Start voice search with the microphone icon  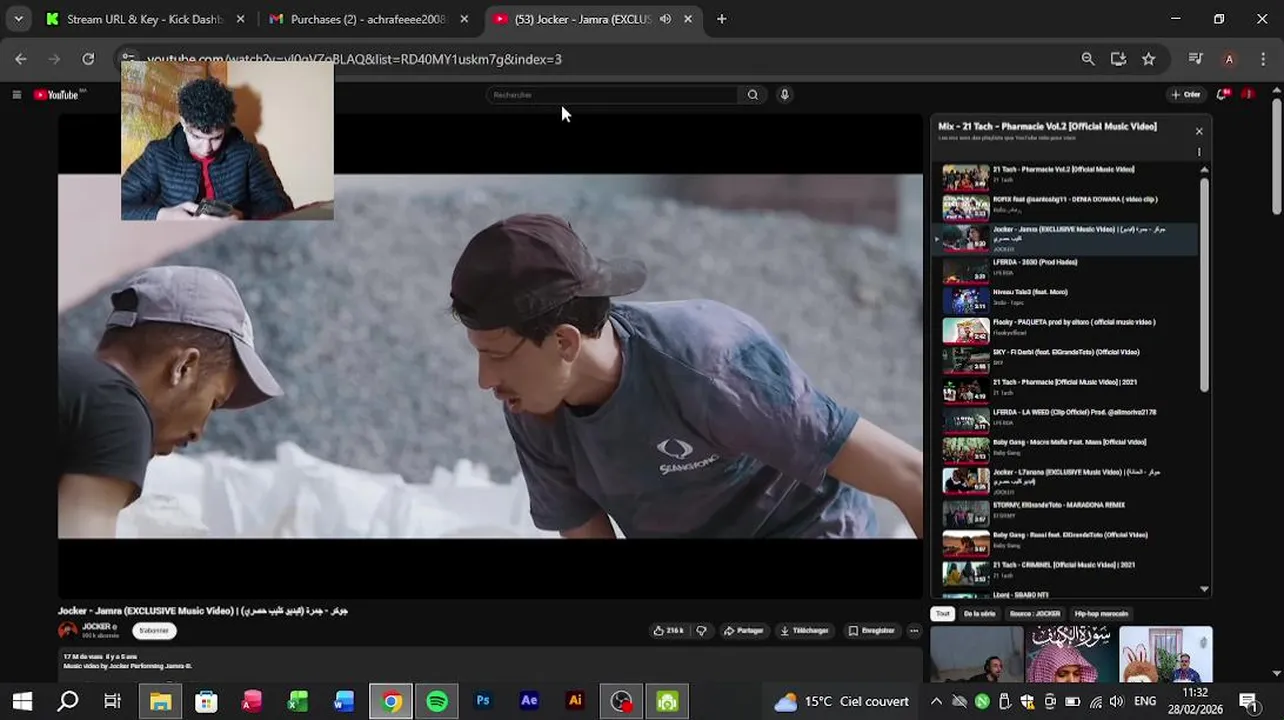pyautogui.click(x=785, y=95)
